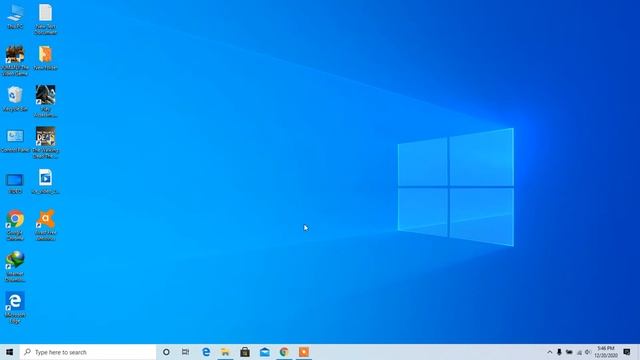This screenshot has width=640, height=360.
Task: Open Microsoft Store from the taskbar
Action: (x=245, y=352)
